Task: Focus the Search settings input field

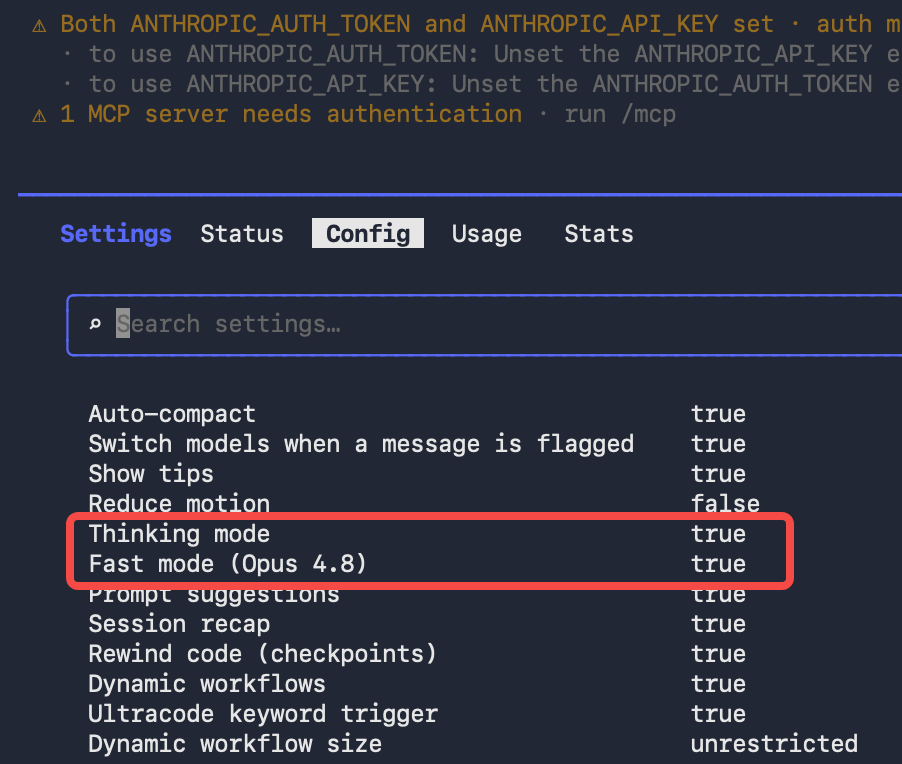Action: click(484, 325)
